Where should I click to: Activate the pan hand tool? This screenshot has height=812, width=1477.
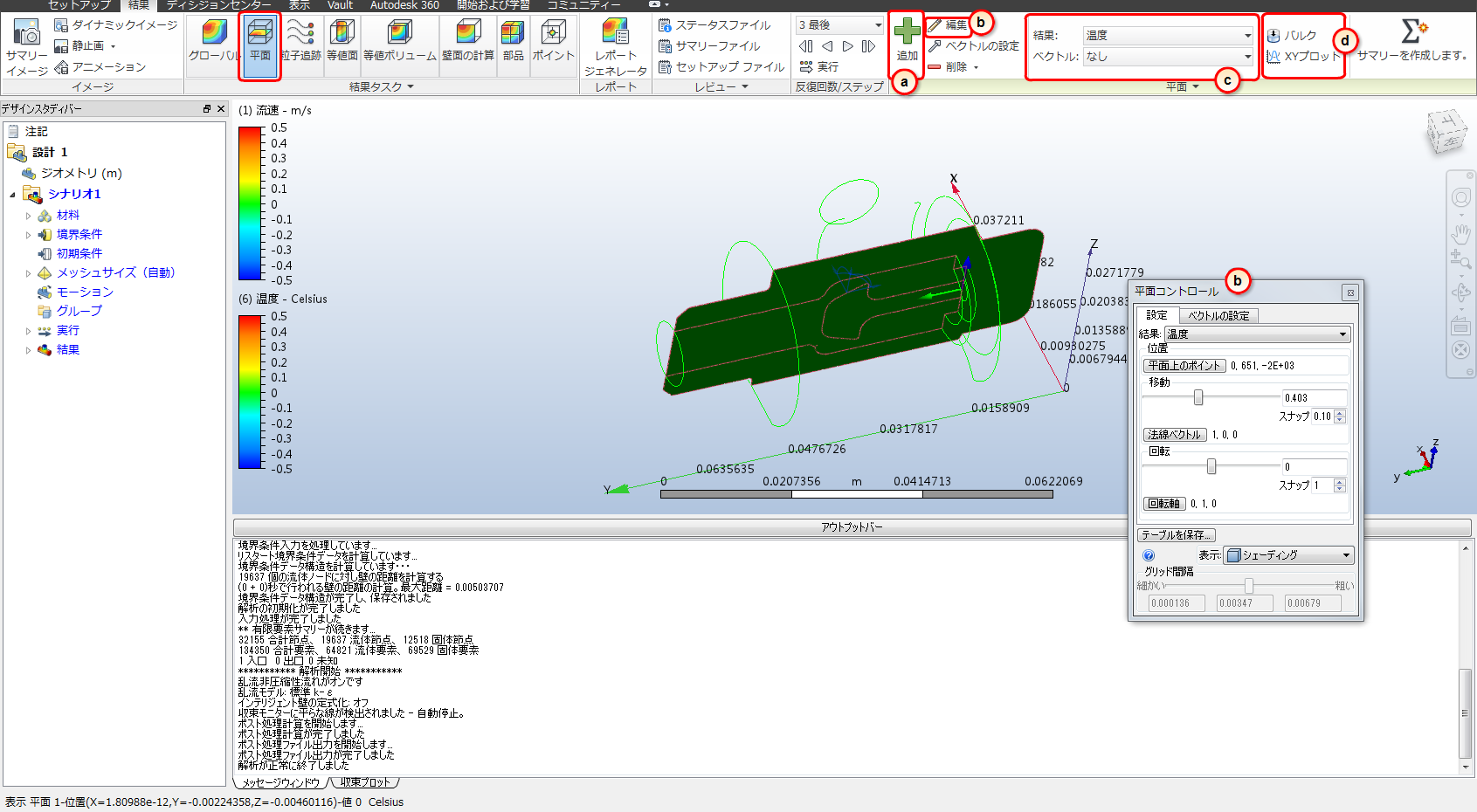tap(1461, 233)
